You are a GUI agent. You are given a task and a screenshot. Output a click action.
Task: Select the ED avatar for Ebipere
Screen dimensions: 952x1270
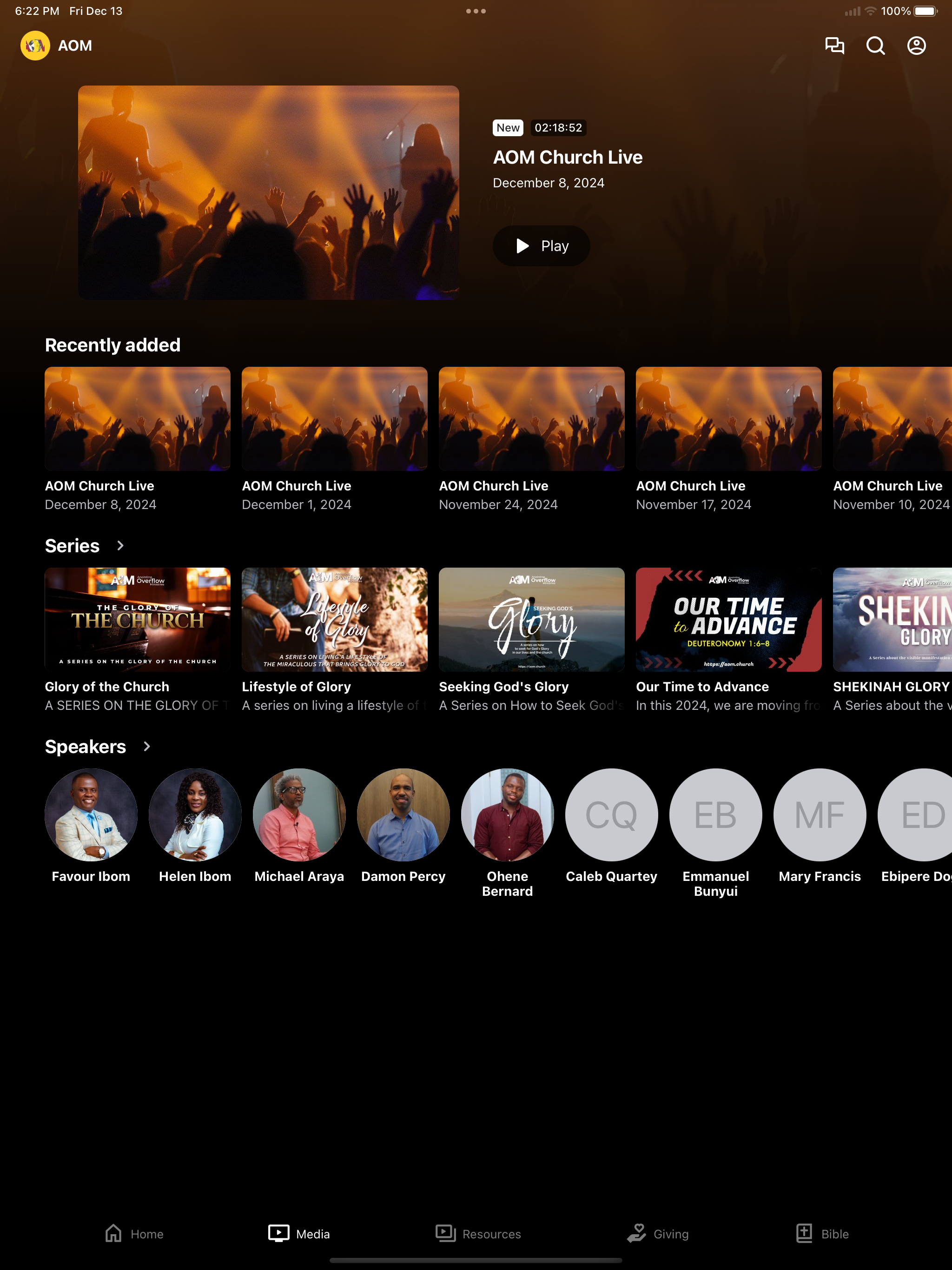915,815
